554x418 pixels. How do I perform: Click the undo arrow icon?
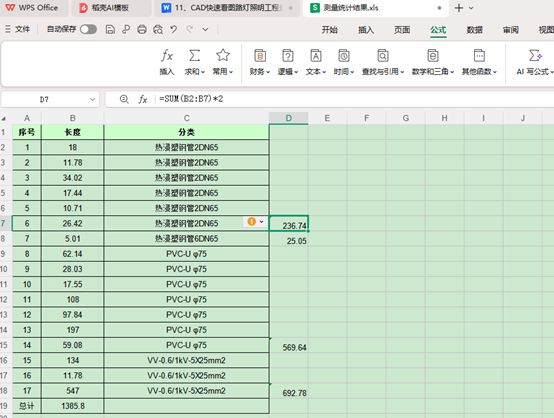(x=173, y=29)
